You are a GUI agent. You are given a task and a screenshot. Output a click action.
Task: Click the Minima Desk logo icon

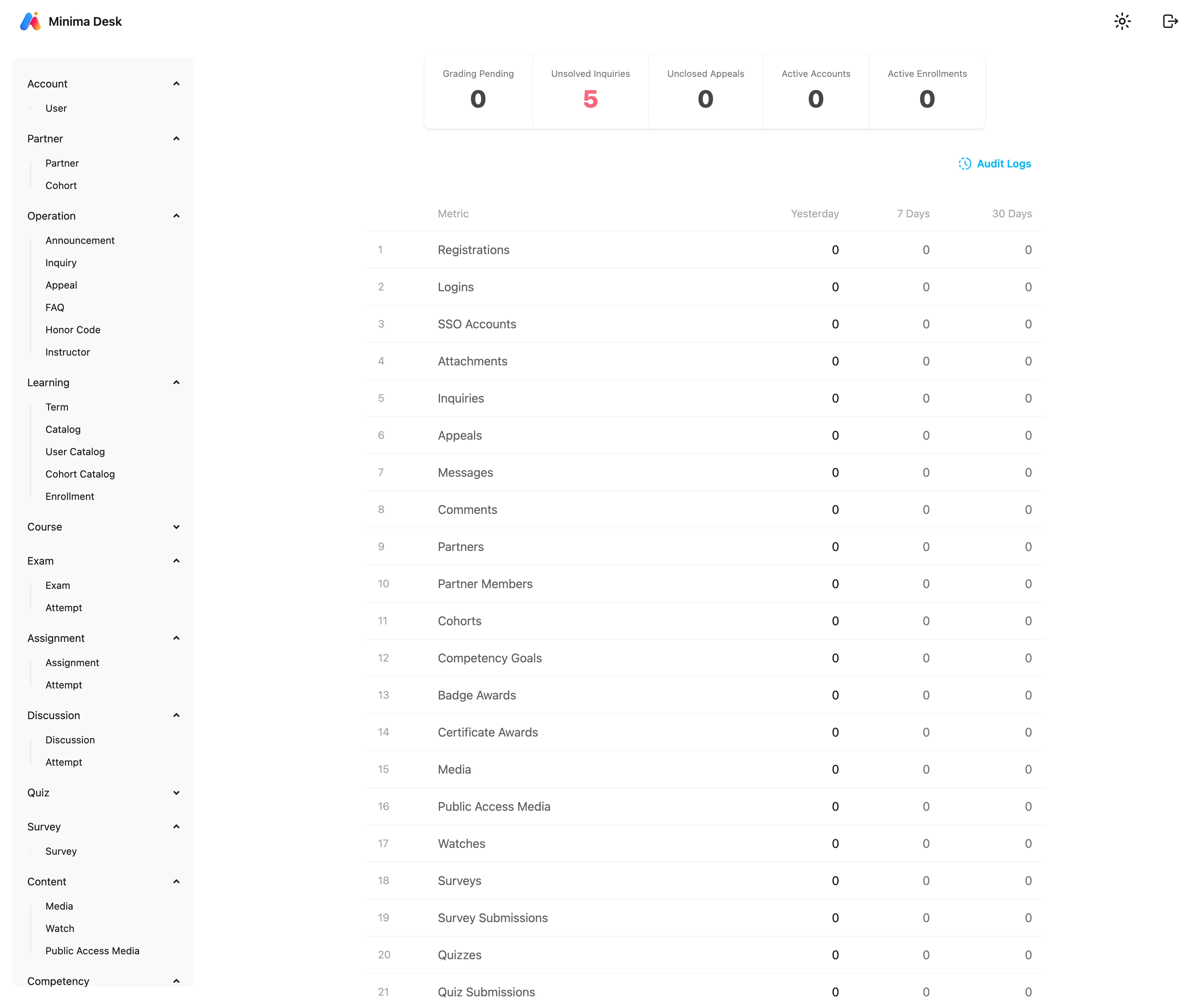tap(30, 21)
